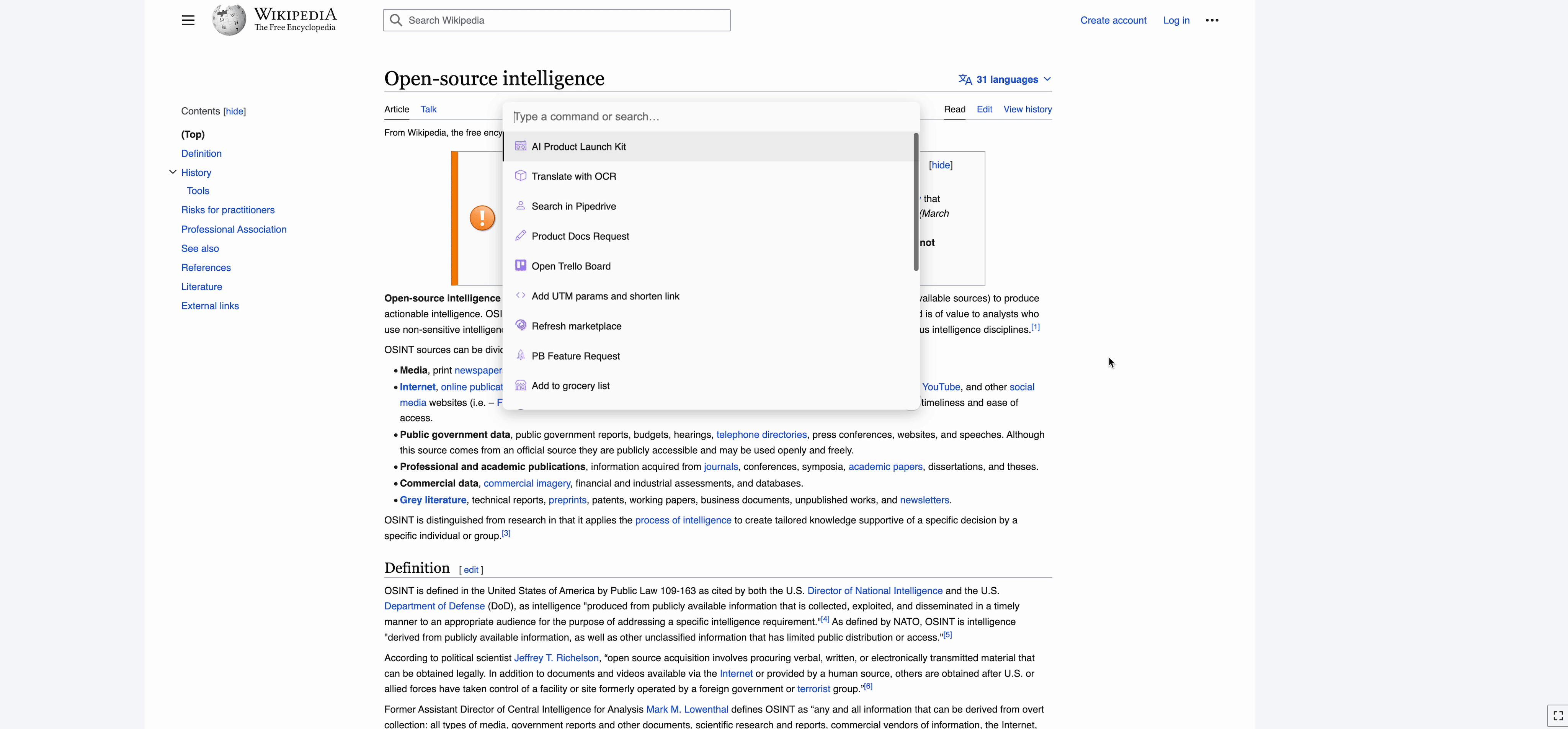Viewport: 1568px width, 729px height.
Task: Jump to External links section
Action: pos(210,306)
